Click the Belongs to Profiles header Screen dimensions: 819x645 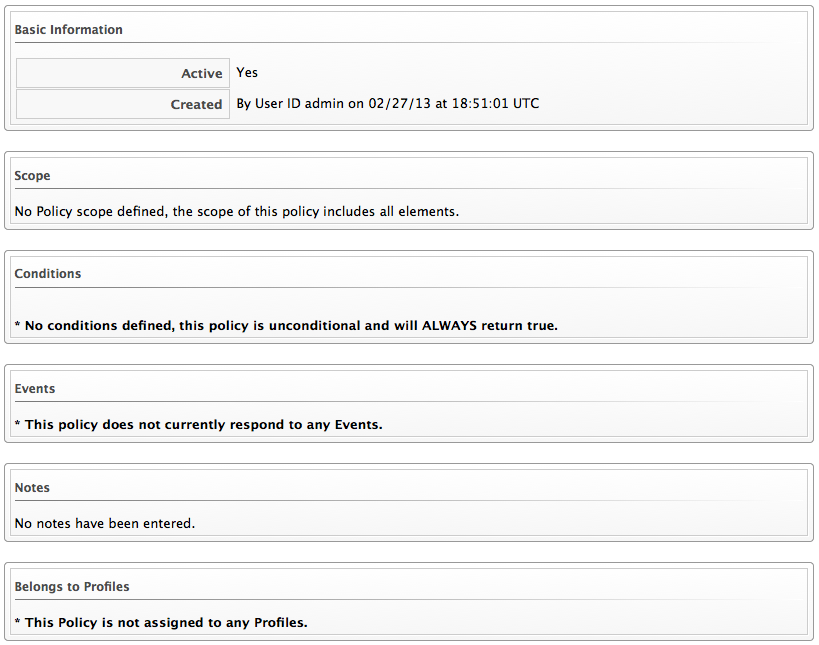[x=72, y=587]
